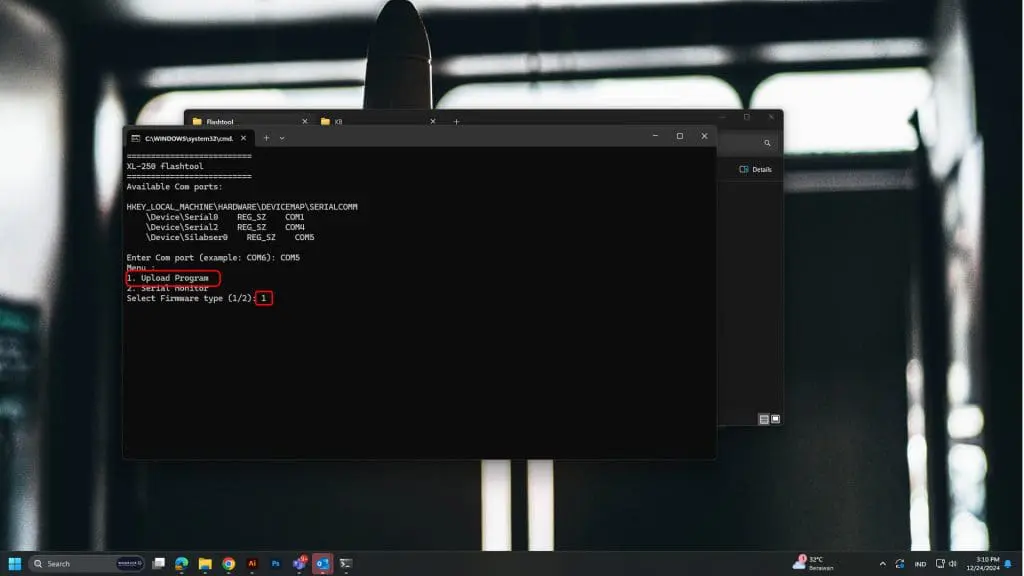
Task: Click the Terminal icon in taskbar
Action: pyautogui.click(x=346, y=564)
